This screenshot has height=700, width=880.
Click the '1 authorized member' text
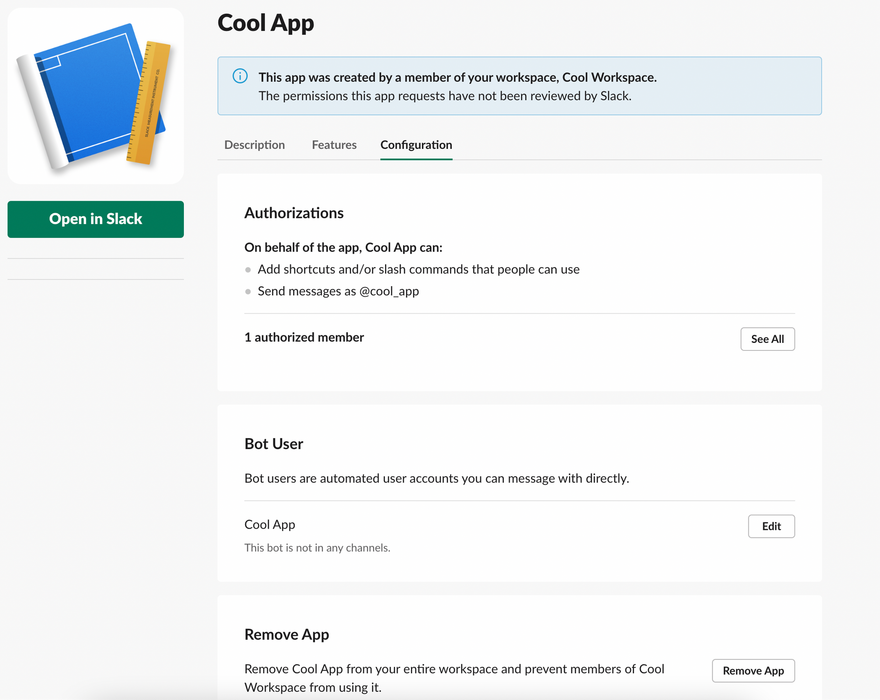click(304, 338)
